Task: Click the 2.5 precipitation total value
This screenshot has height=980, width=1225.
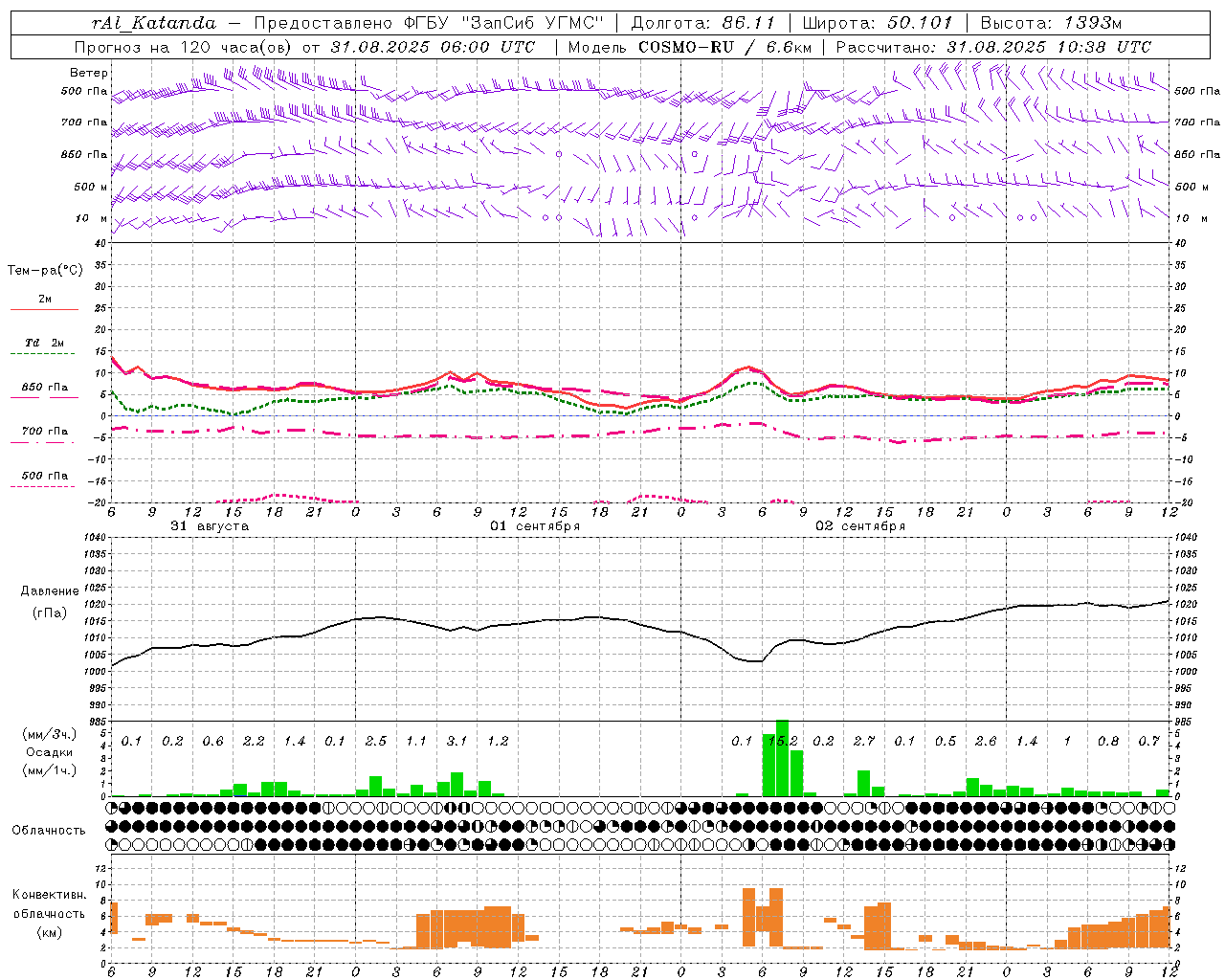Action: [375, 742]
